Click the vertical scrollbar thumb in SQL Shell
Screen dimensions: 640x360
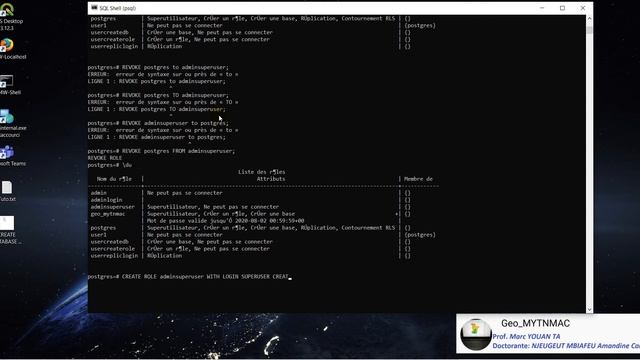click(589, 29)
